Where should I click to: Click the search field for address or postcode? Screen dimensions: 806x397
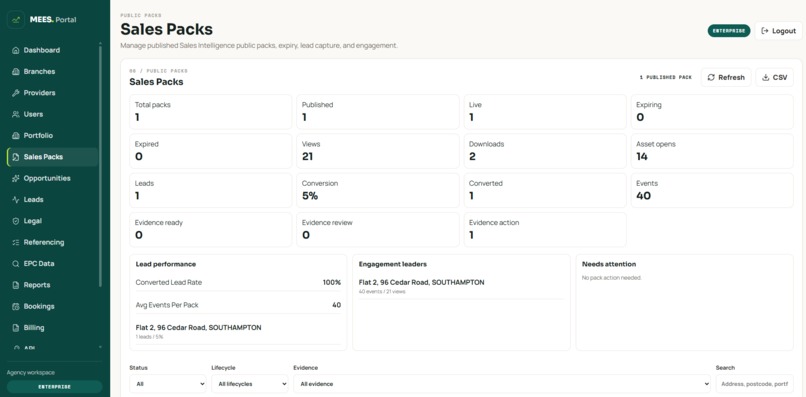(x=755, y=384)
